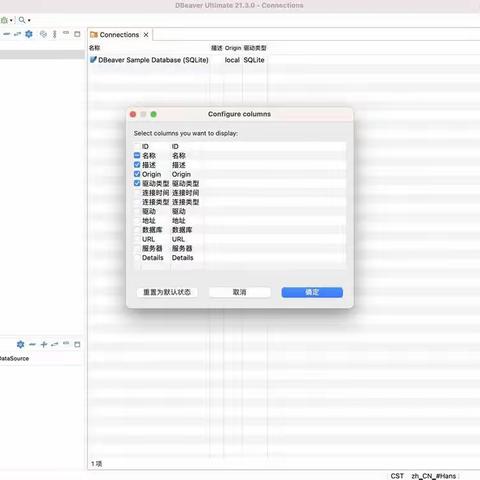
Task: Click the 名称 column header in Connections table
Action: [x=95, y=48]
